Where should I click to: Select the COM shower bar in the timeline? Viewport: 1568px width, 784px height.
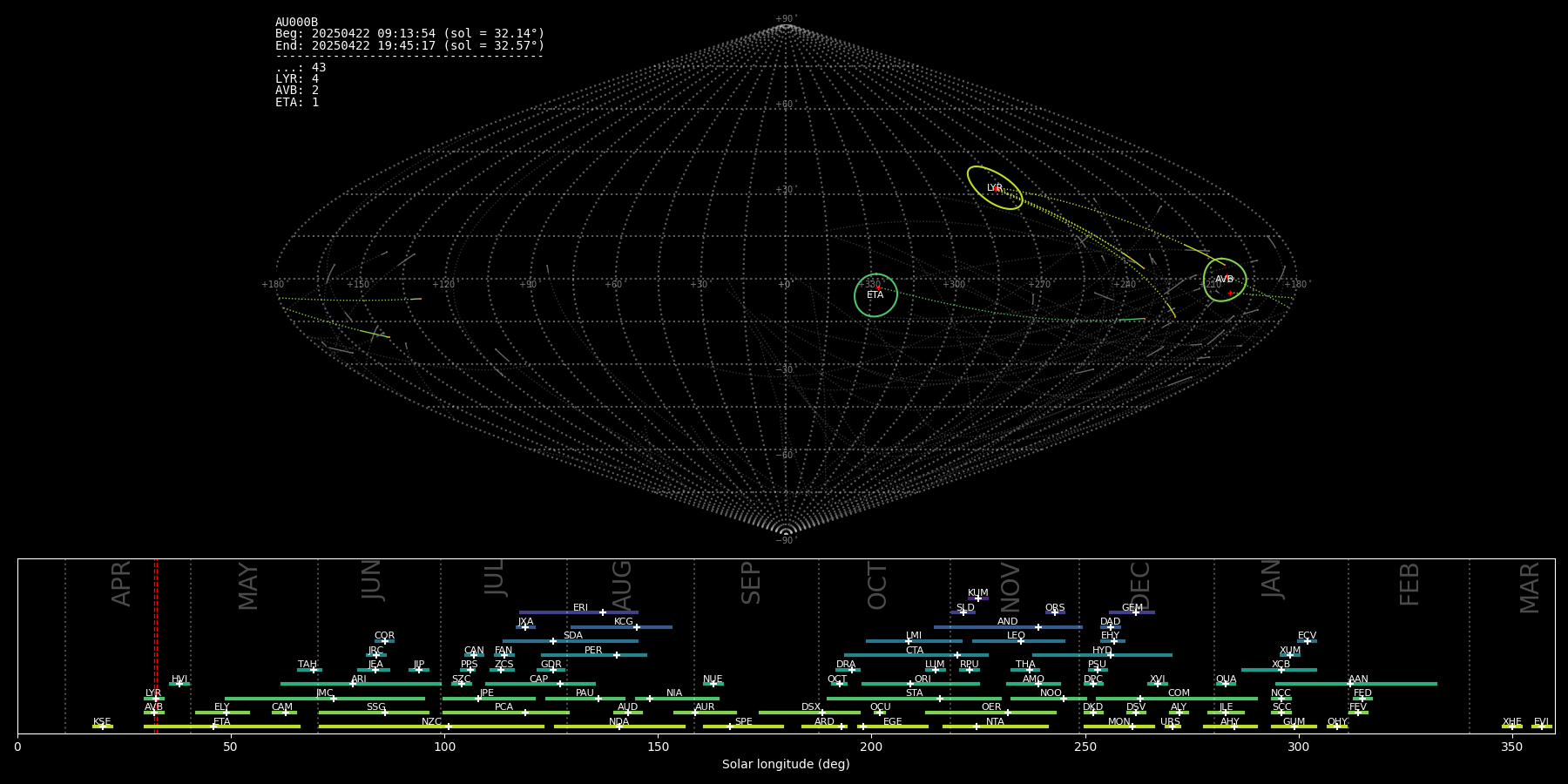[1177, 698]
